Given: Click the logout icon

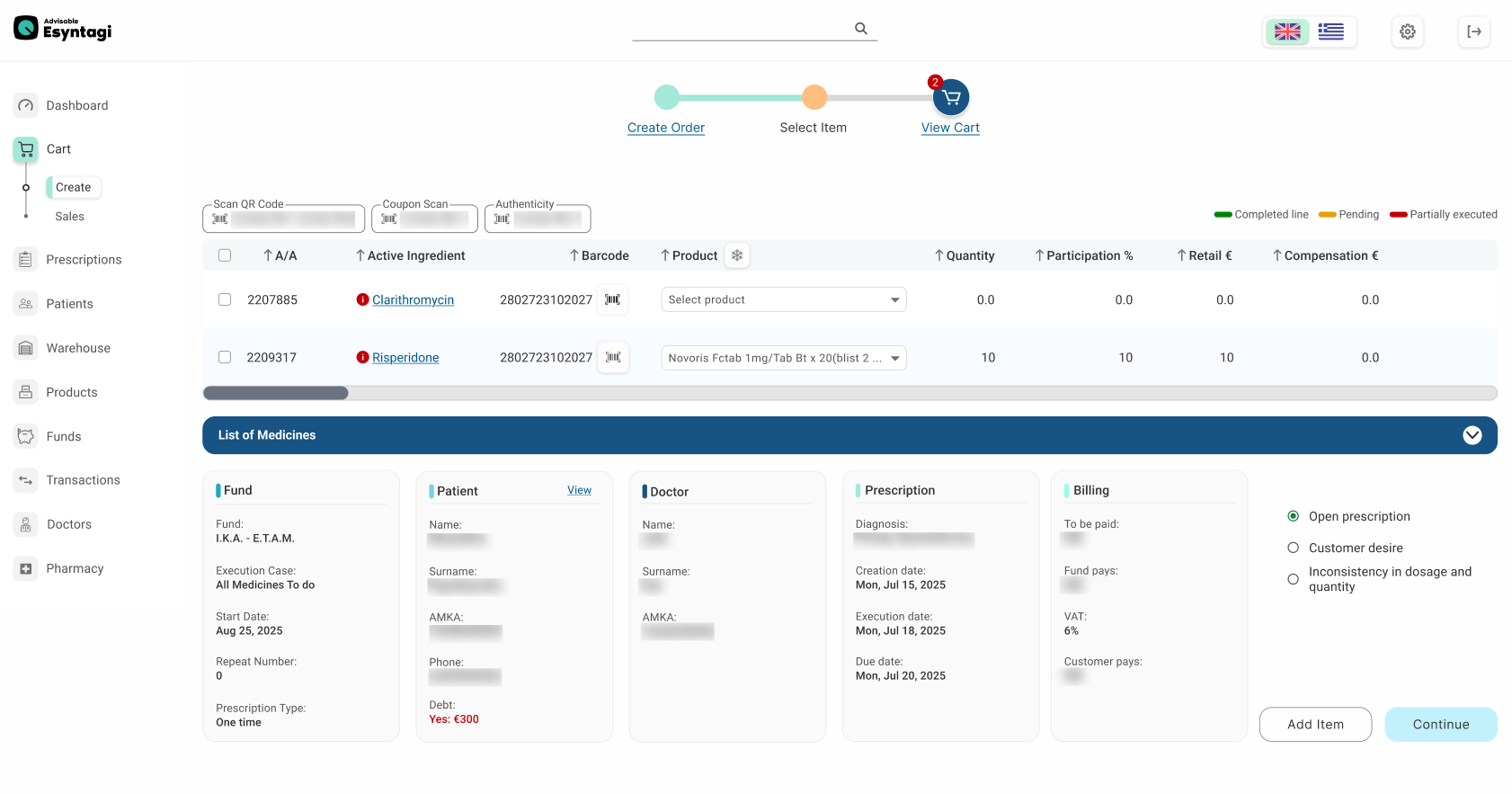Looking at the screenshot, I should 1474,32.
